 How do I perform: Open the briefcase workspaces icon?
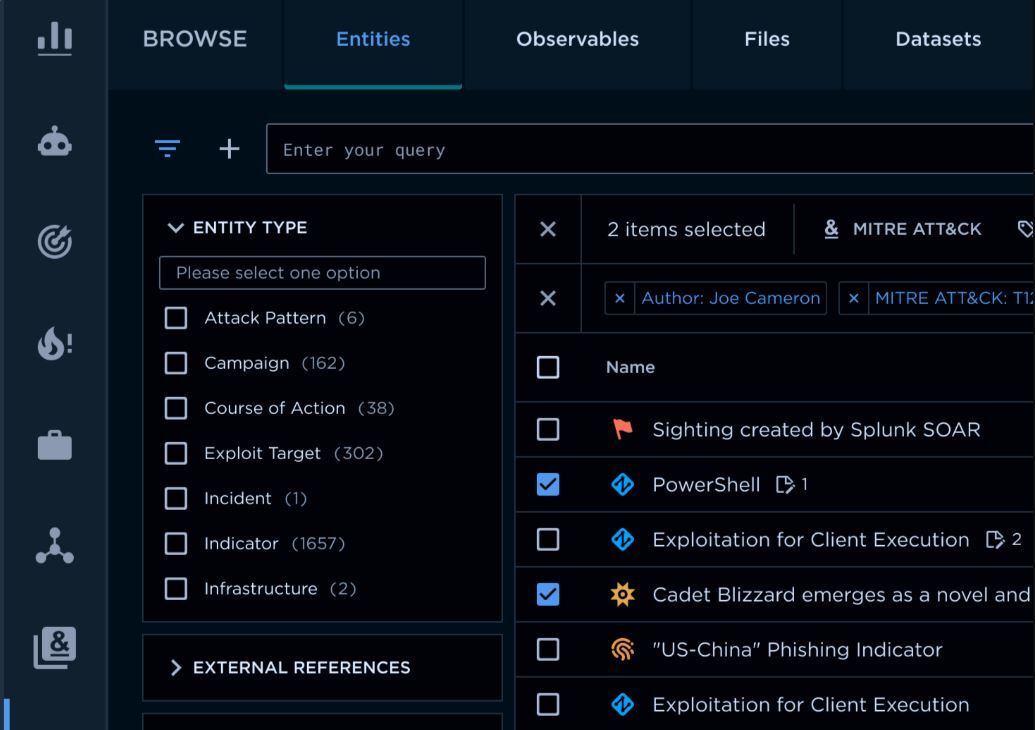54,446
